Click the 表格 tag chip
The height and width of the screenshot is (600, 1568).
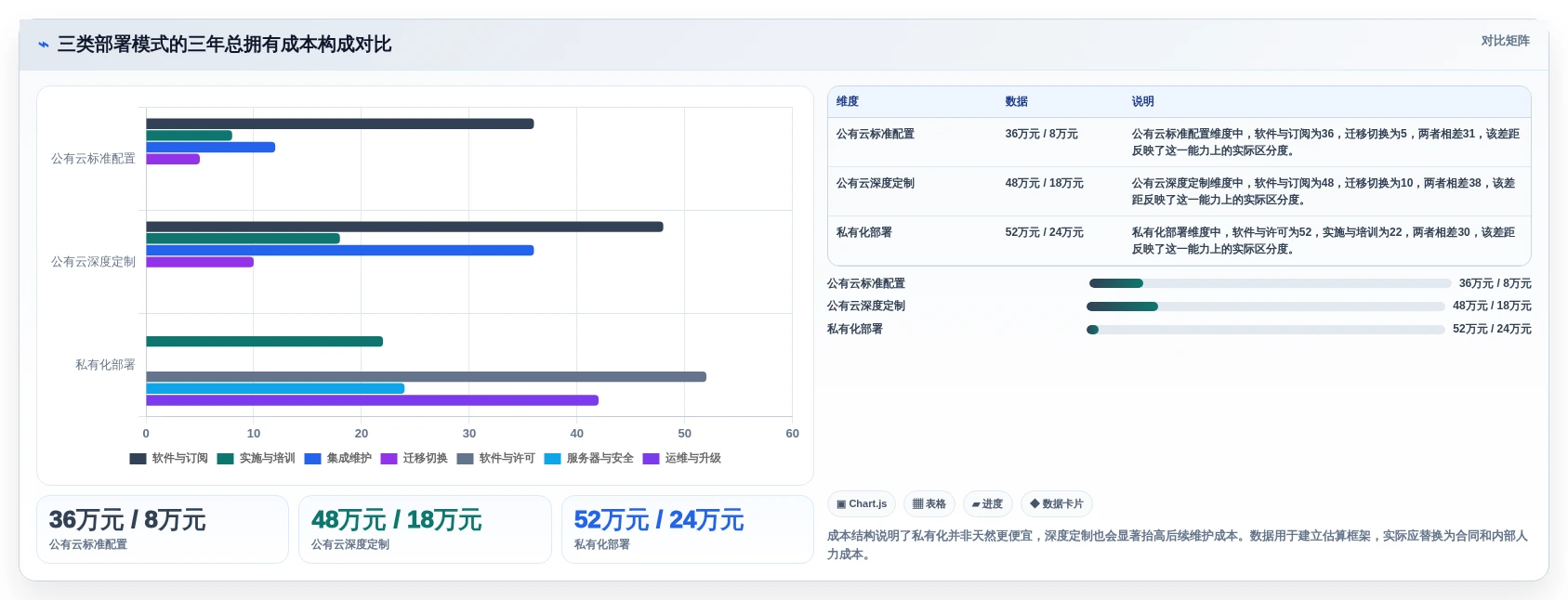coord(929,504)
